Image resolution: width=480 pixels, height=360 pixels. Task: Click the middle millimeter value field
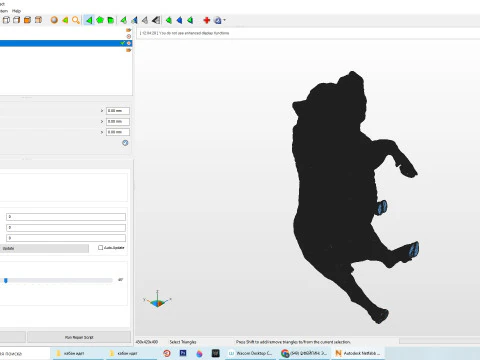[x=118, y=121]
